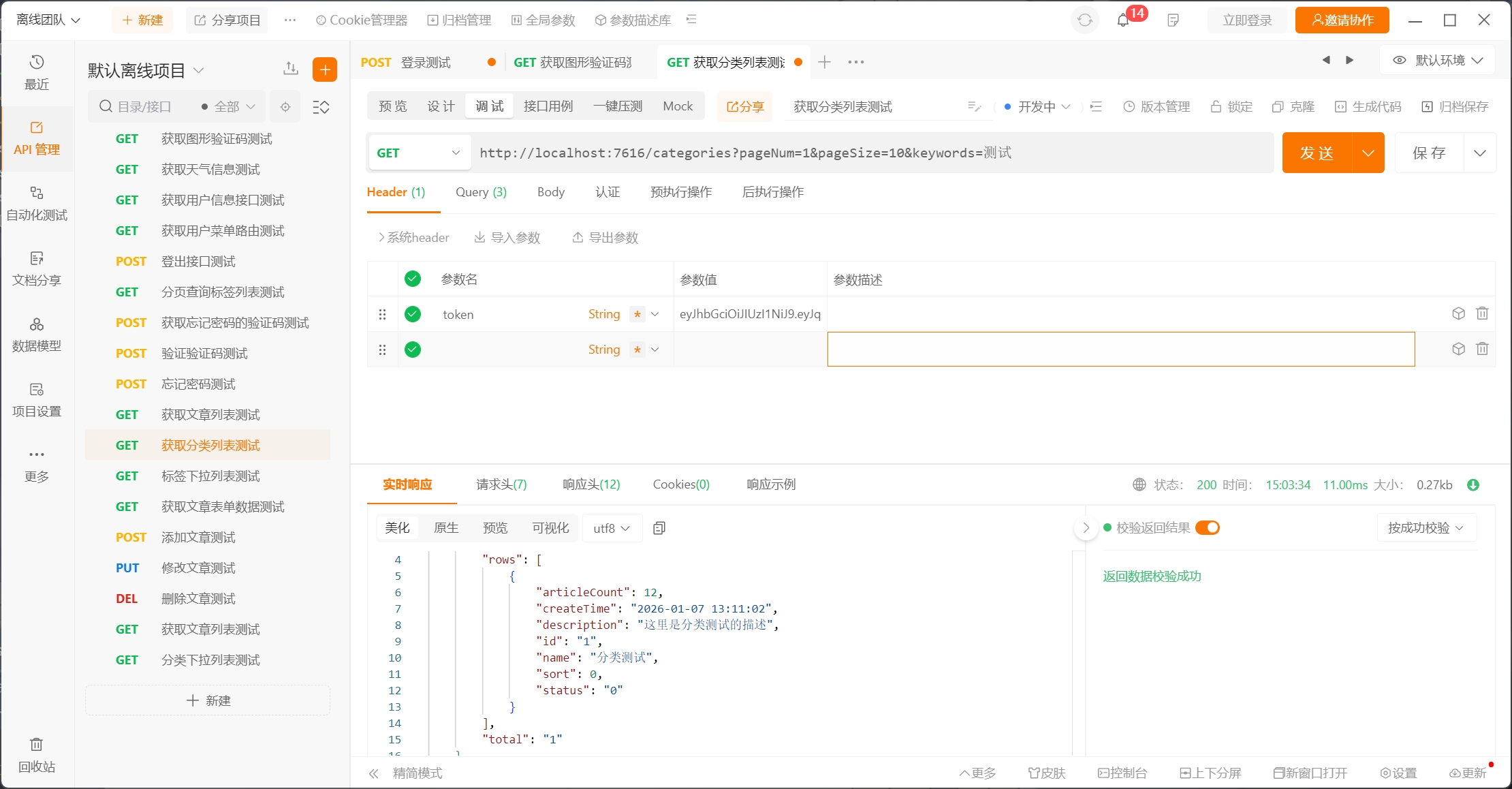
Task: Open 自动化测试 in the left sidebar
Action: click(37, 203)
